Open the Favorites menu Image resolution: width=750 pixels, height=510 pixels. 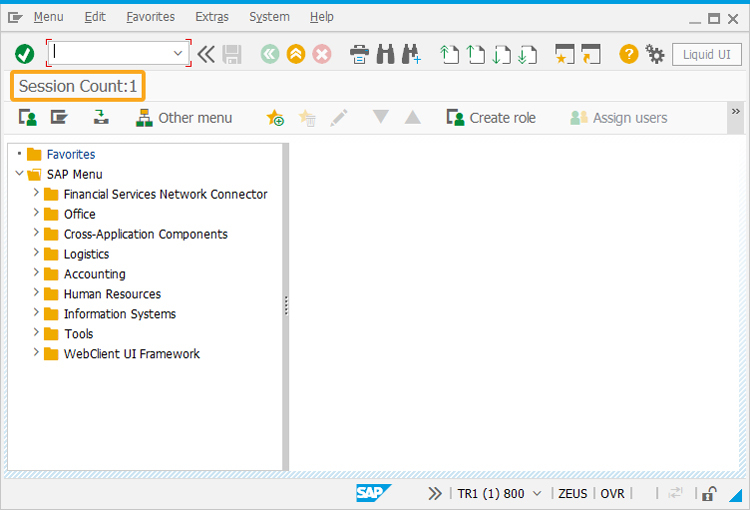pyautogui.click(x=151, y=17)
